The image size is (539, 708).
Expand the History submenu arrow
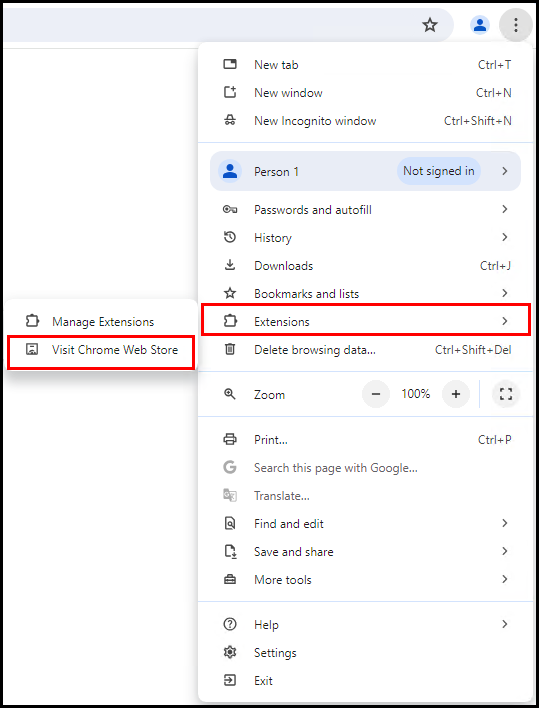505,237
